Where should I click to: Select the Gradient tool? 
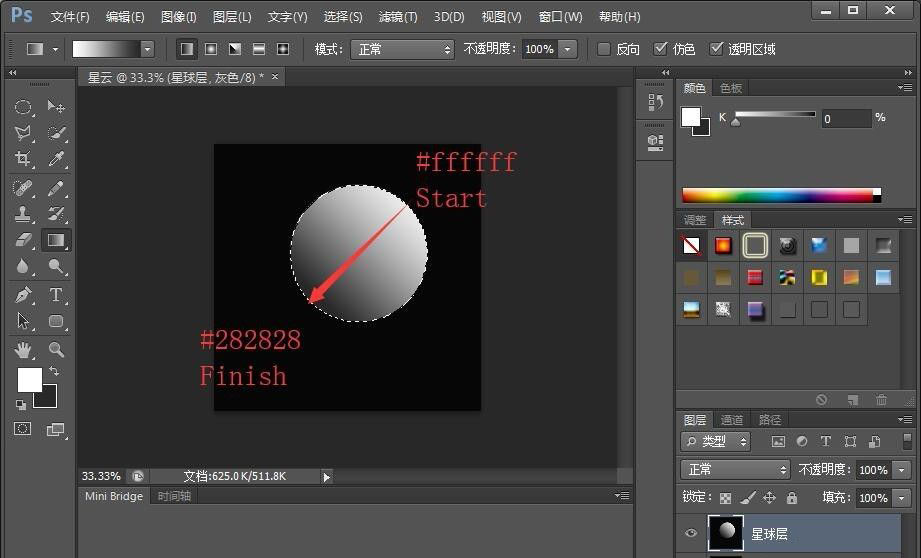pos(56,240)
